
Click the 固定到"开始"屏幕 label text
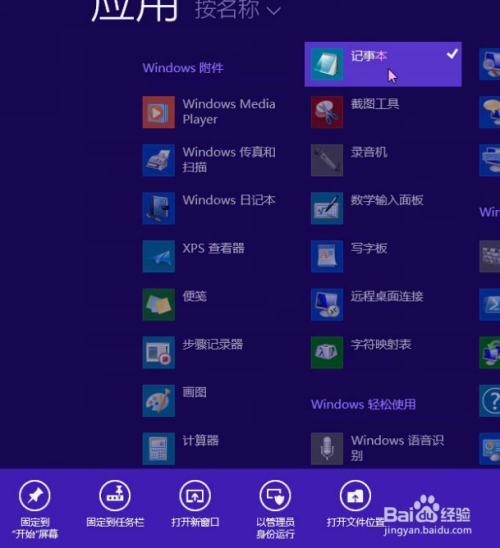tap(35, 528)
